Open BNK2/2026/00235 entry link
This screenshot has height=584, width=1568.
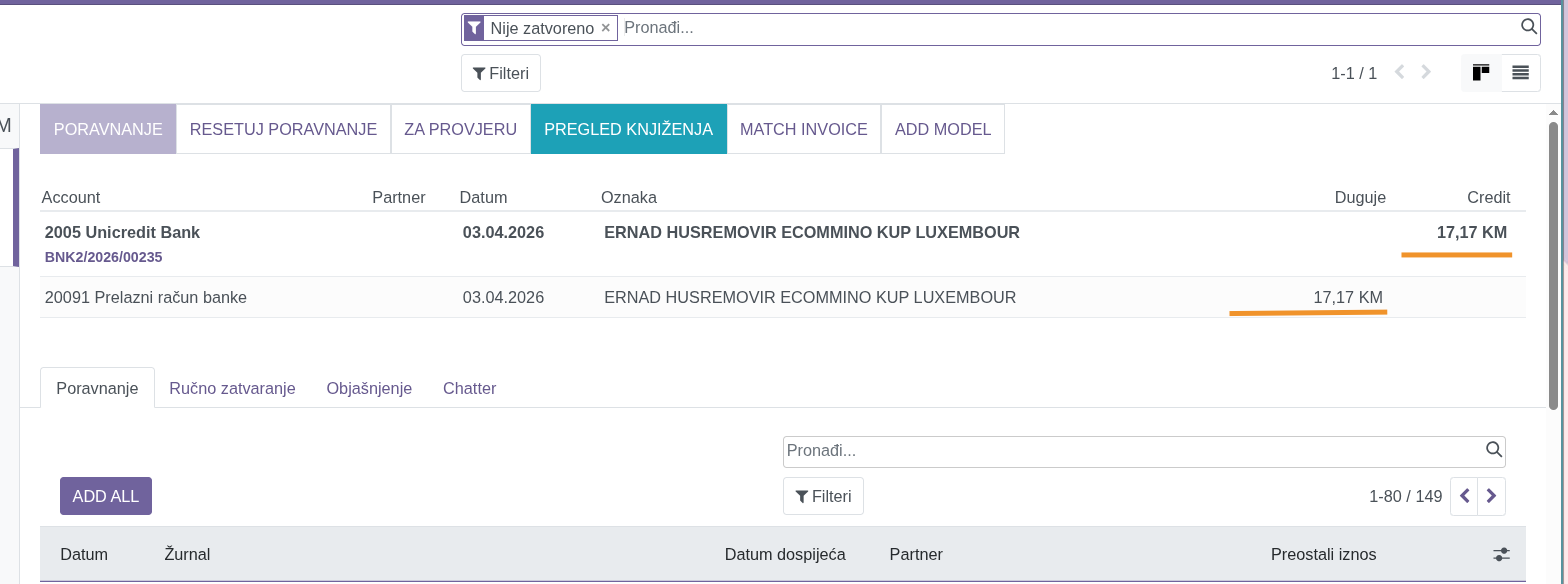(x=104, y=257)
